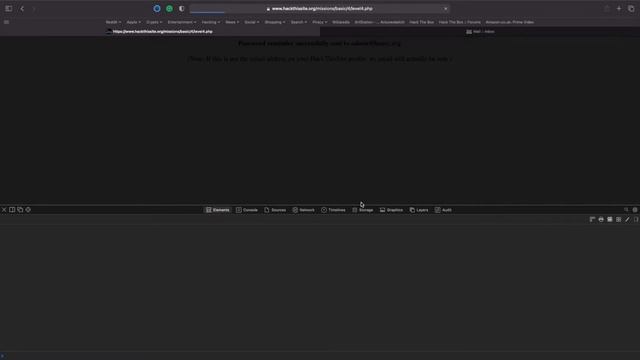Image resolution: width=640 pixels, height=360 pixels.
Task: Toggle print media styles icon
Action: pyautogui.click(x=601, y=220)
